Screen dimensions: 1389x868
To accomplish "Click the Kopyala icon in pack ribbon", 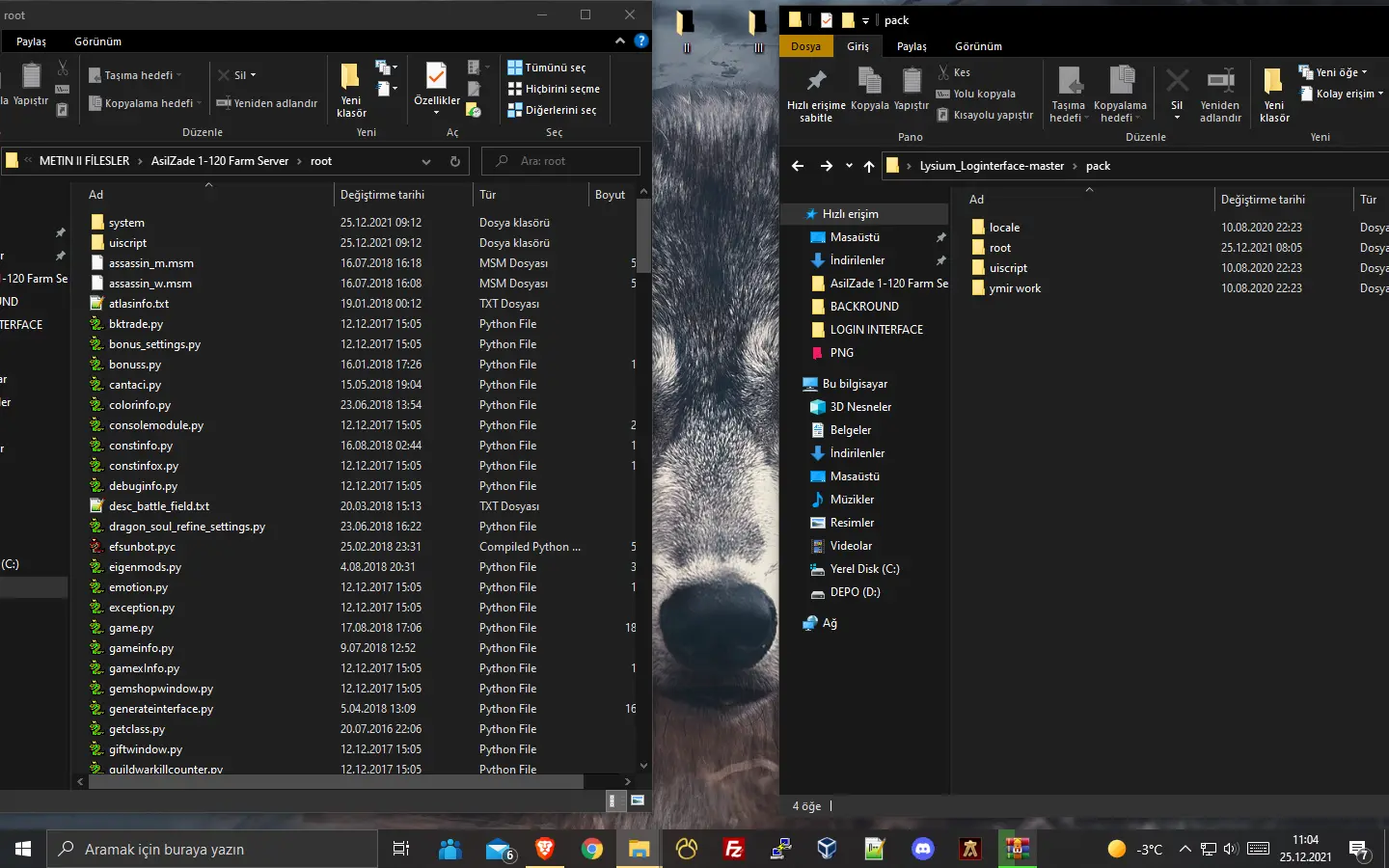I will [x=869, y=81].
